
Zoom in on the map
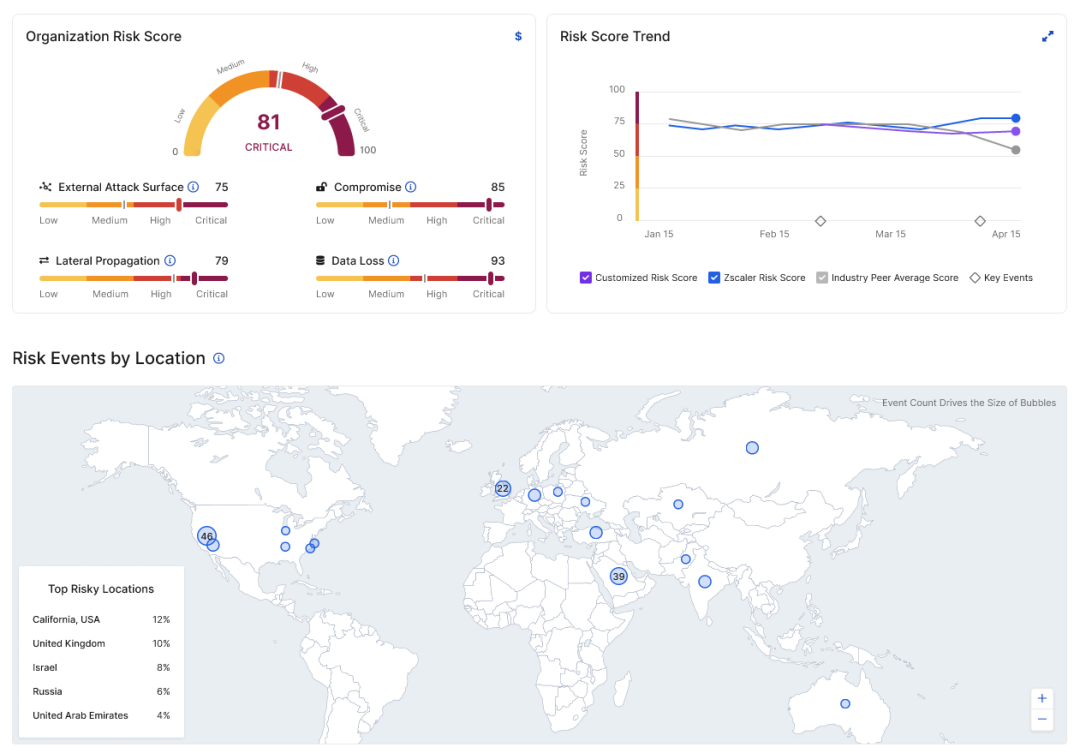pos(1042,698)
